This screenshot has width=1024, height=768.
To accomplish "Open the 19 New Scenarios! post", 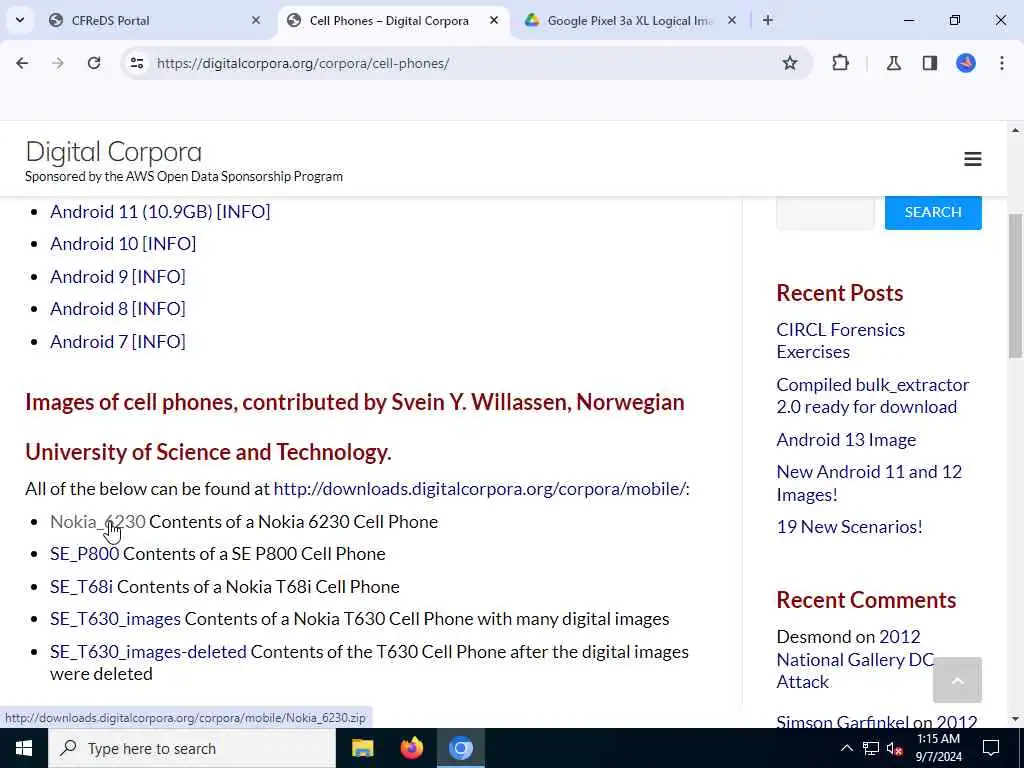I will tap(850, 526).
